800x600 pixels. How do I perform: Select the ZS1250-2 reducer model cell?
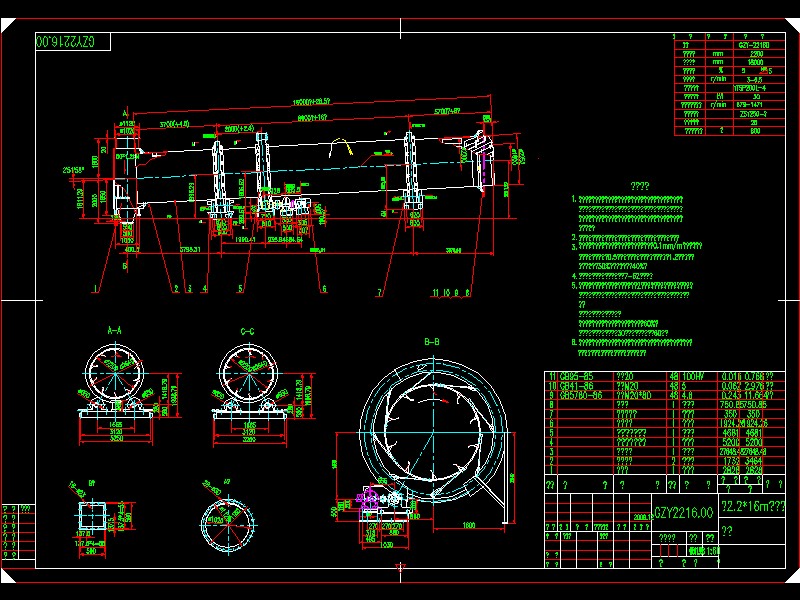755,113
